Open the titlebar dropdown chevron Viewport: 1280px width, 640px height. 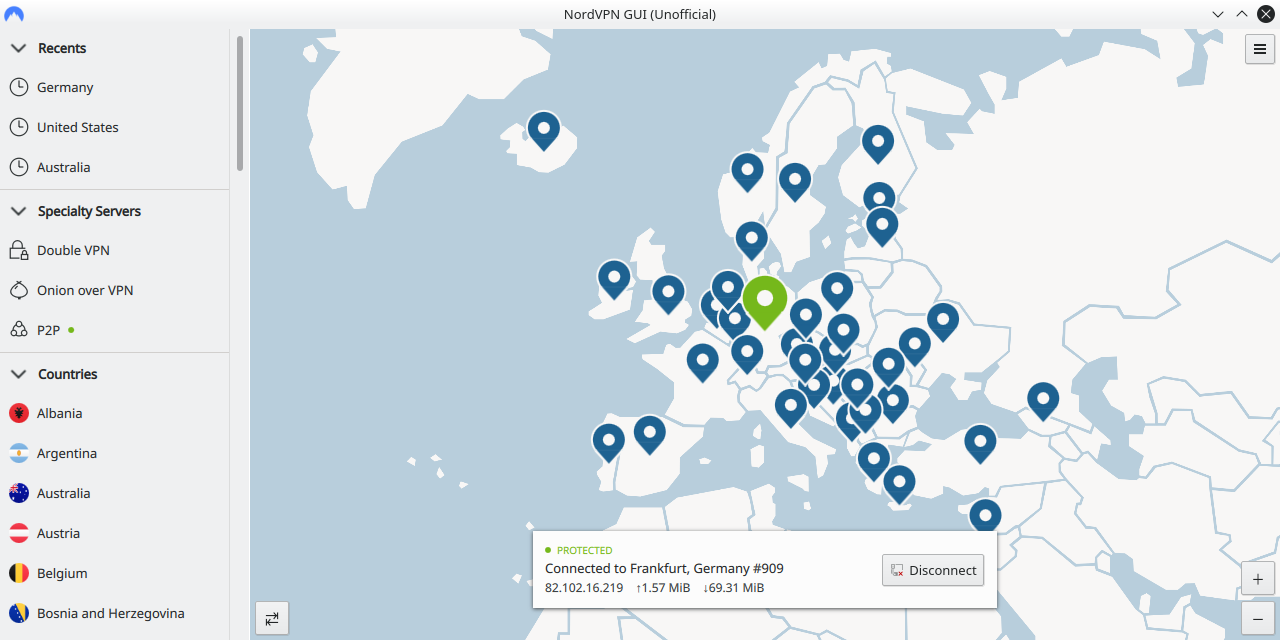tap(1217, 14)
